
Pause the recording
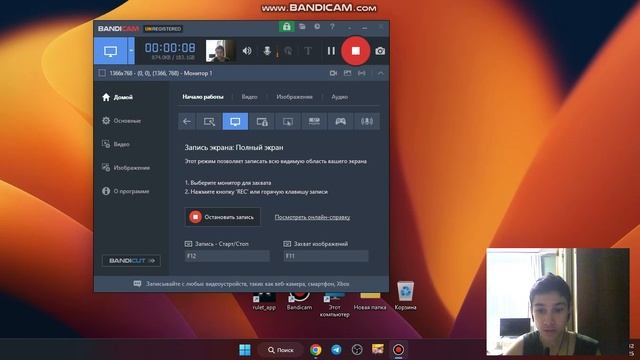click(x=331, y=51)
